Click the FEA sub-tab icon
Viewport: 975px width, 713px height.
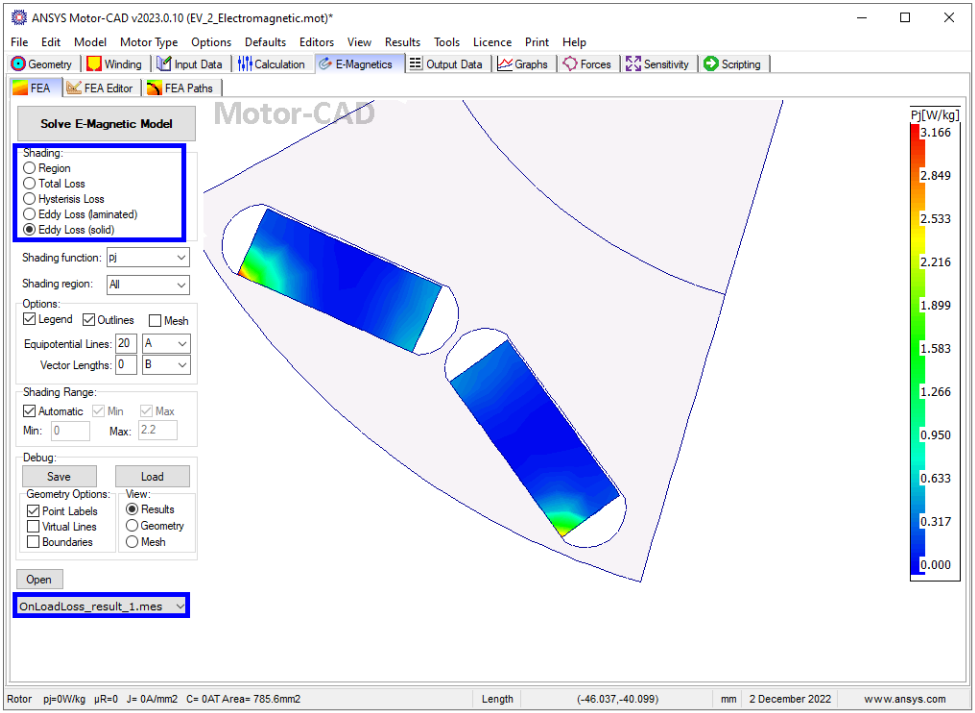click(21, 88)
